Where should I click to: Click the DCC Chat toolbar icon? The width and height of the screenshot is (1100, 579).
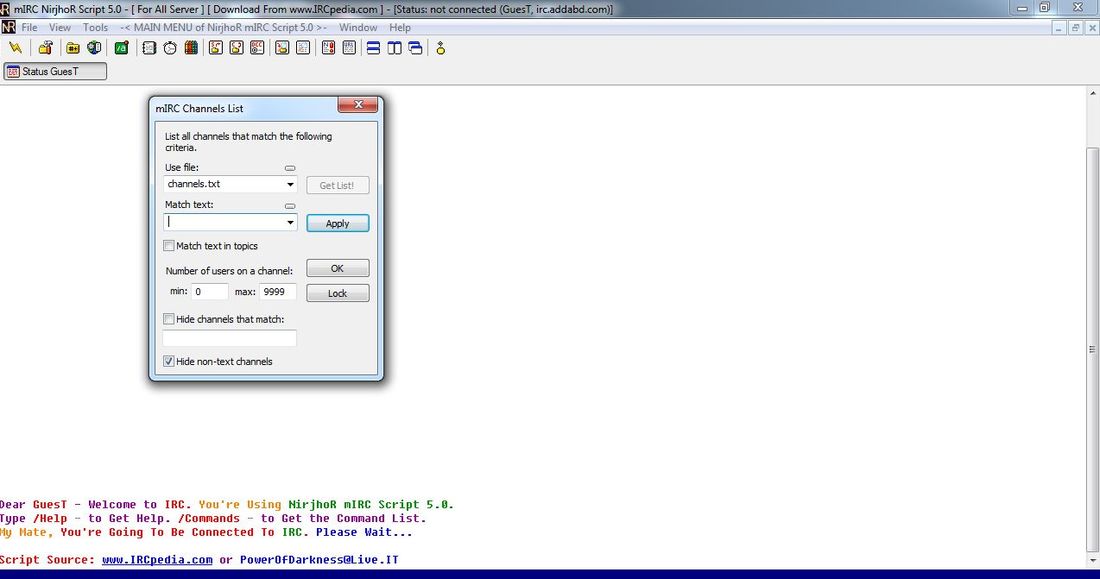coord(237,48)
